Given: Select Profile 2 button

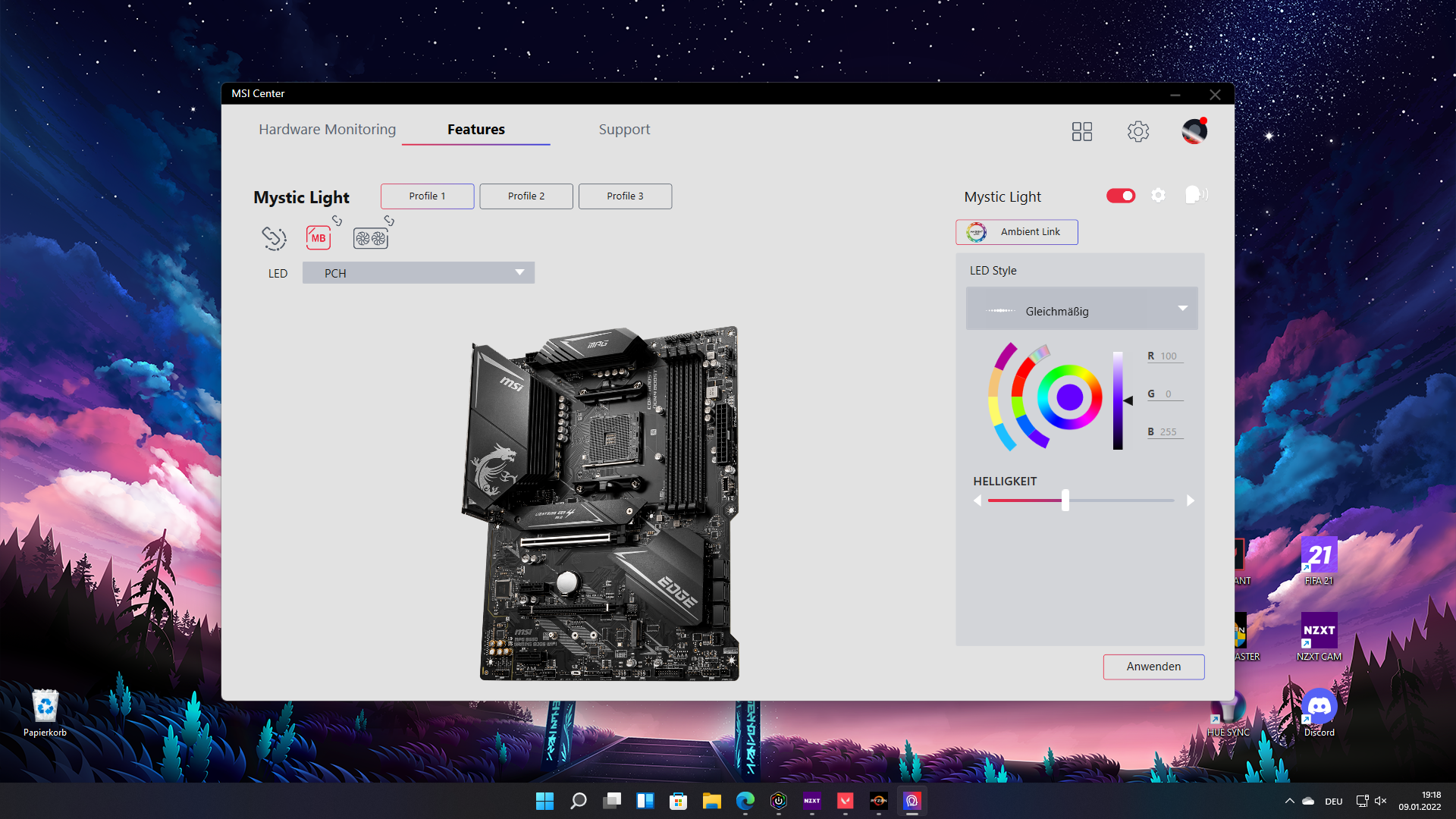Looking at the screenshot, I should tap(526, 196).
